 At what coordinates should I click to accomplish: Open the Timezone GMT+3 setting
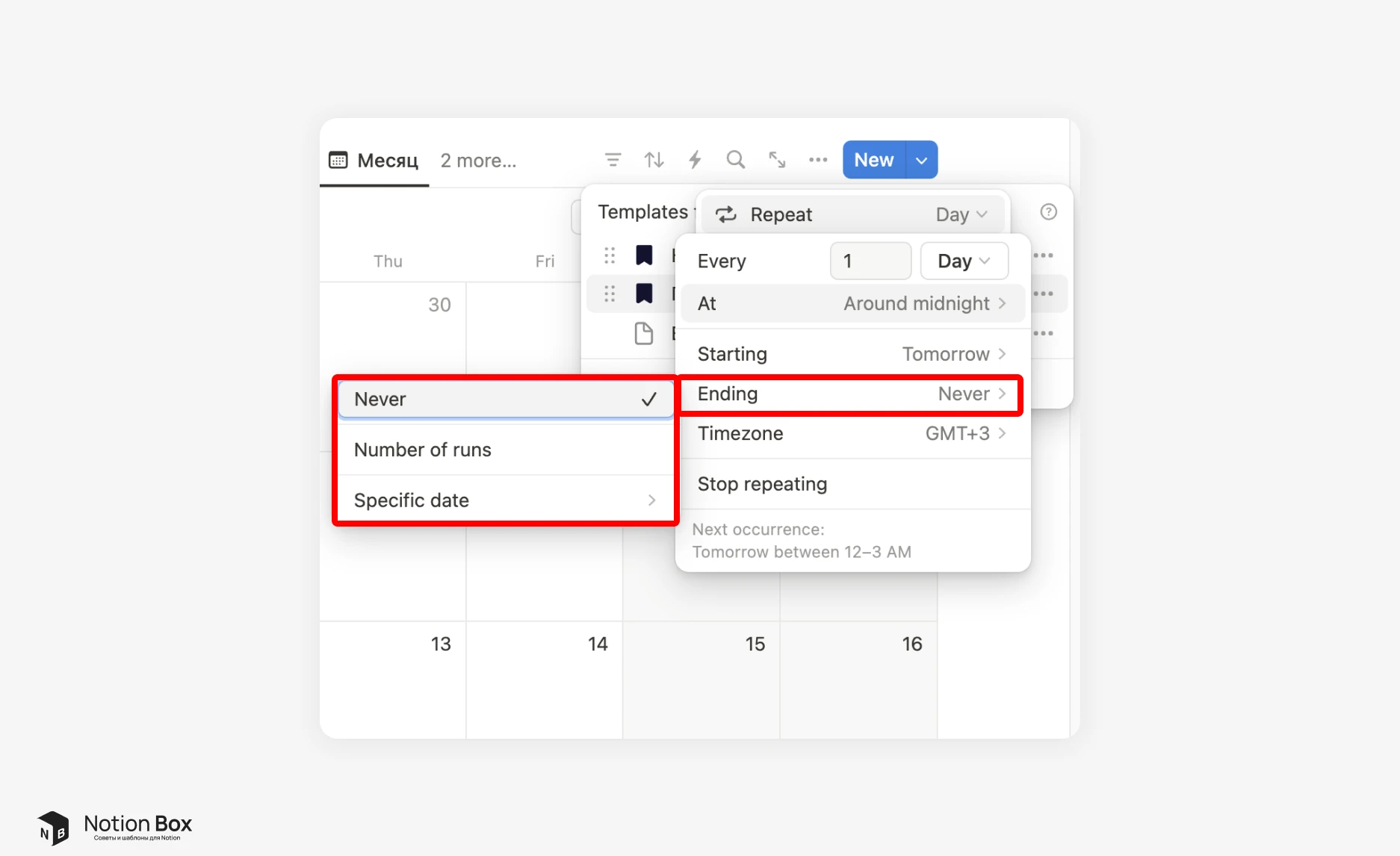(852, 434)
